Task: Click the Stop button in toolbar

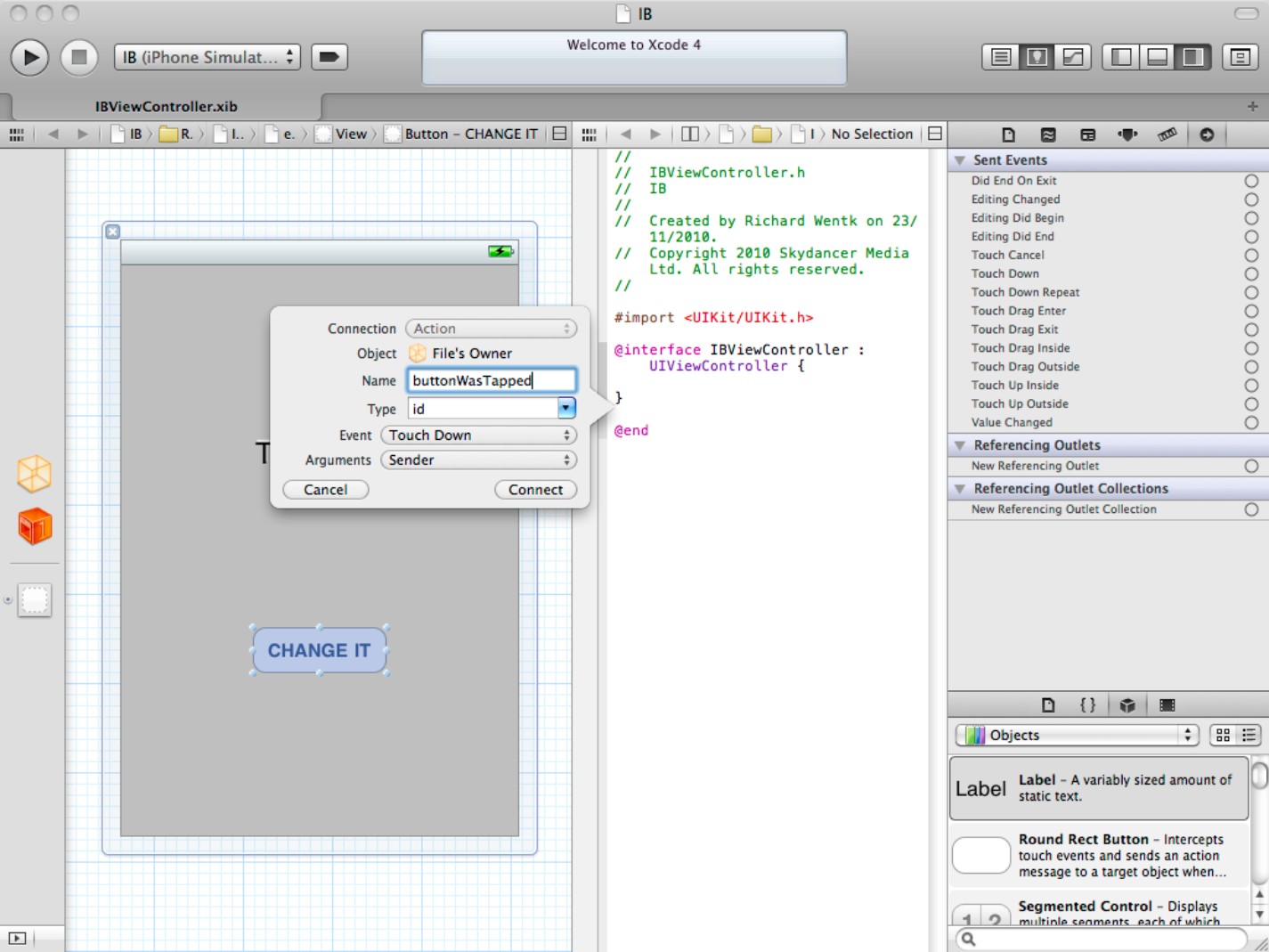Action: [78, 58]
